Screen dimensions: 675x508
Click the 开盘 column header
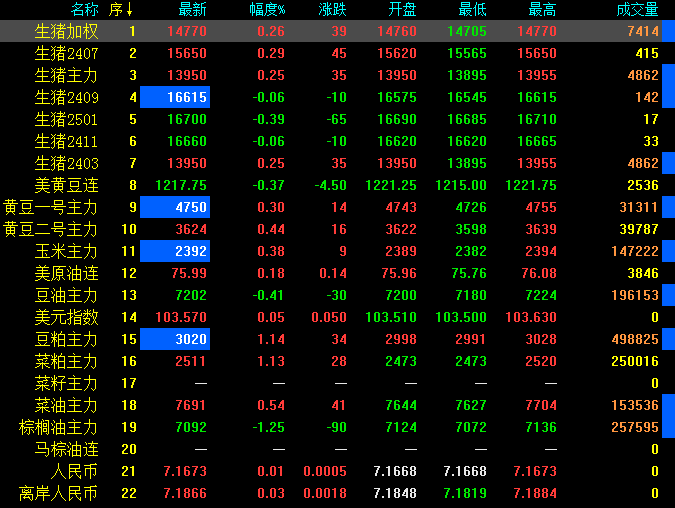(x=402, y=9)
